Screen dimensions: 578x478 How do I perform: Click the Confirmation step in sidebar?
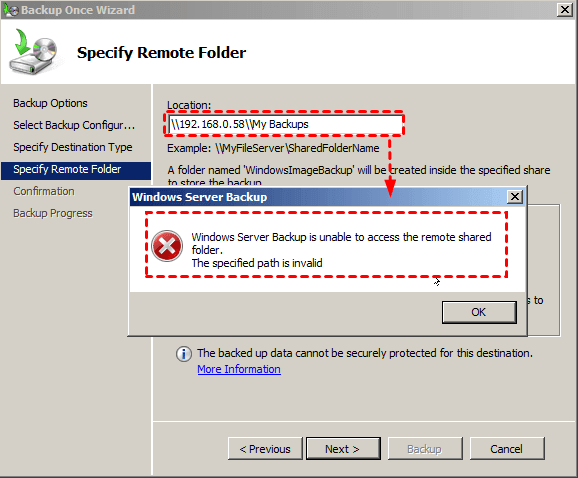[x=44, y=191]
